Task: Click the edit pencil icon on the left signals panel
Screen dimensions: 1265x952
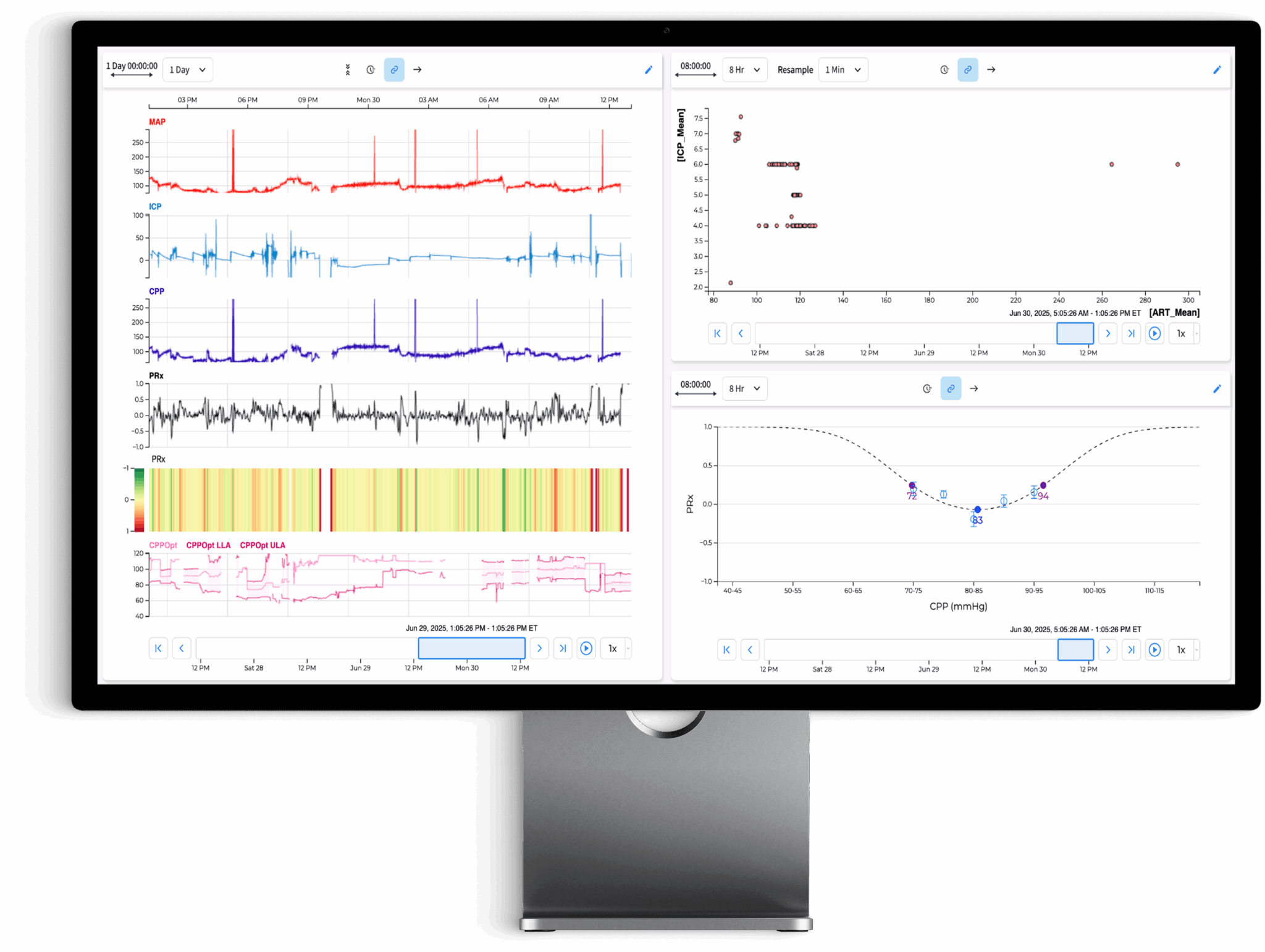Action: coord(649,70)
